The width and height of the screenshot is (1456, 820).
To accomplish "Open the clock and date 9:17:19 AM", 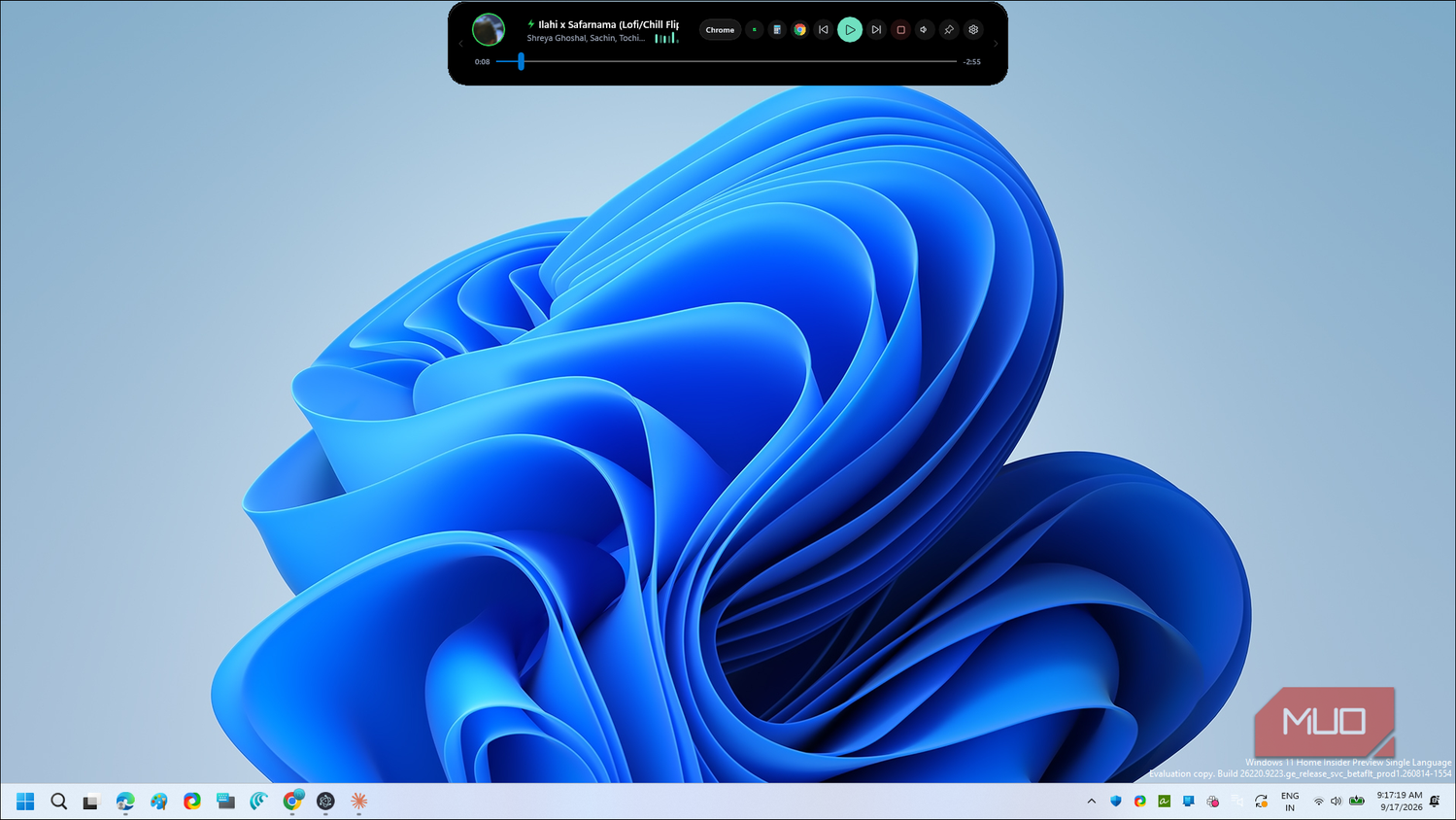I will tap(1400, 802).
